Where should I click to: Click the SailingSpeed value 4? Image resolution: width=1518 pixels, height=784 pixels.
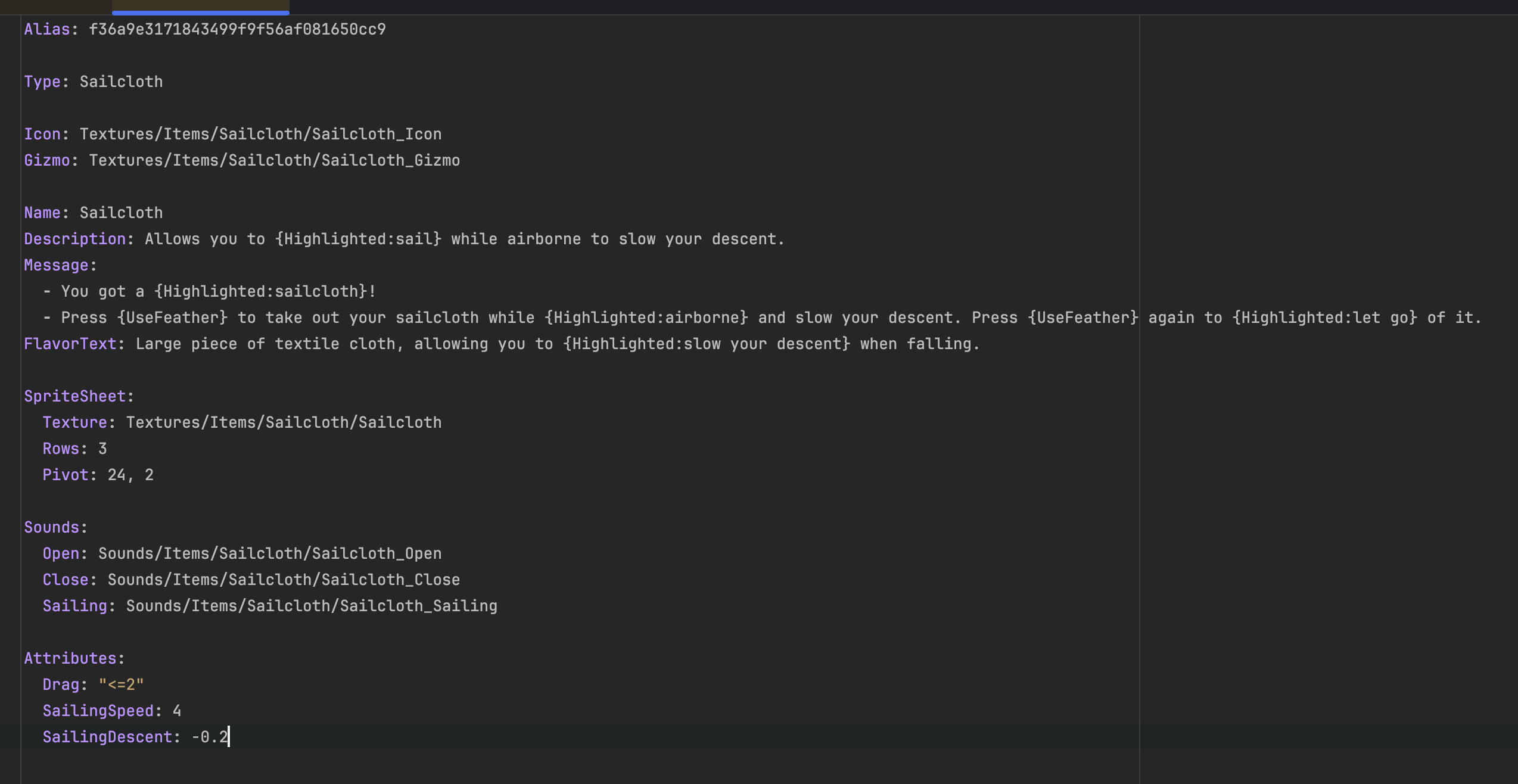coord(177,711)
